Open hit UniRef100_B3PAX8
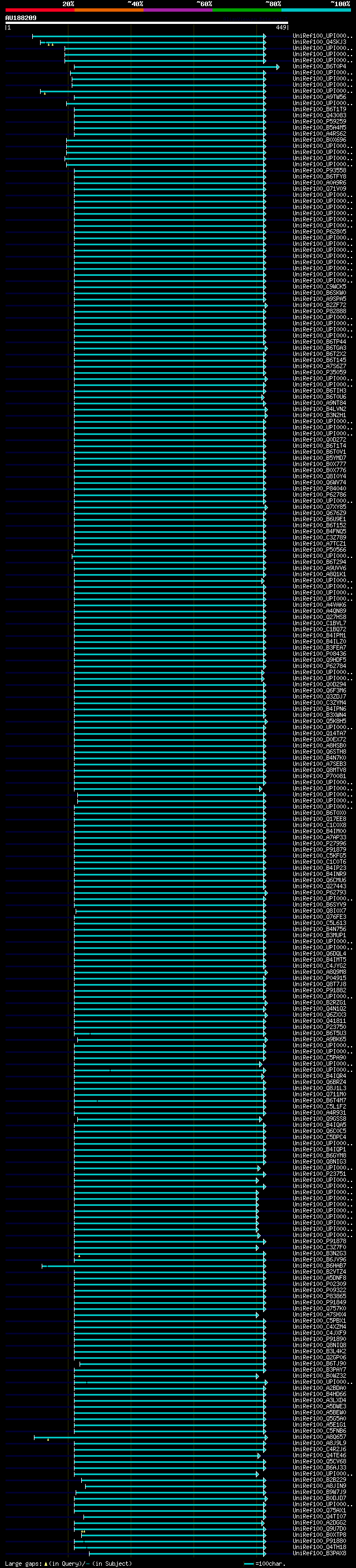This screenshot has width=356, height=1568. tap(319, 1553)
